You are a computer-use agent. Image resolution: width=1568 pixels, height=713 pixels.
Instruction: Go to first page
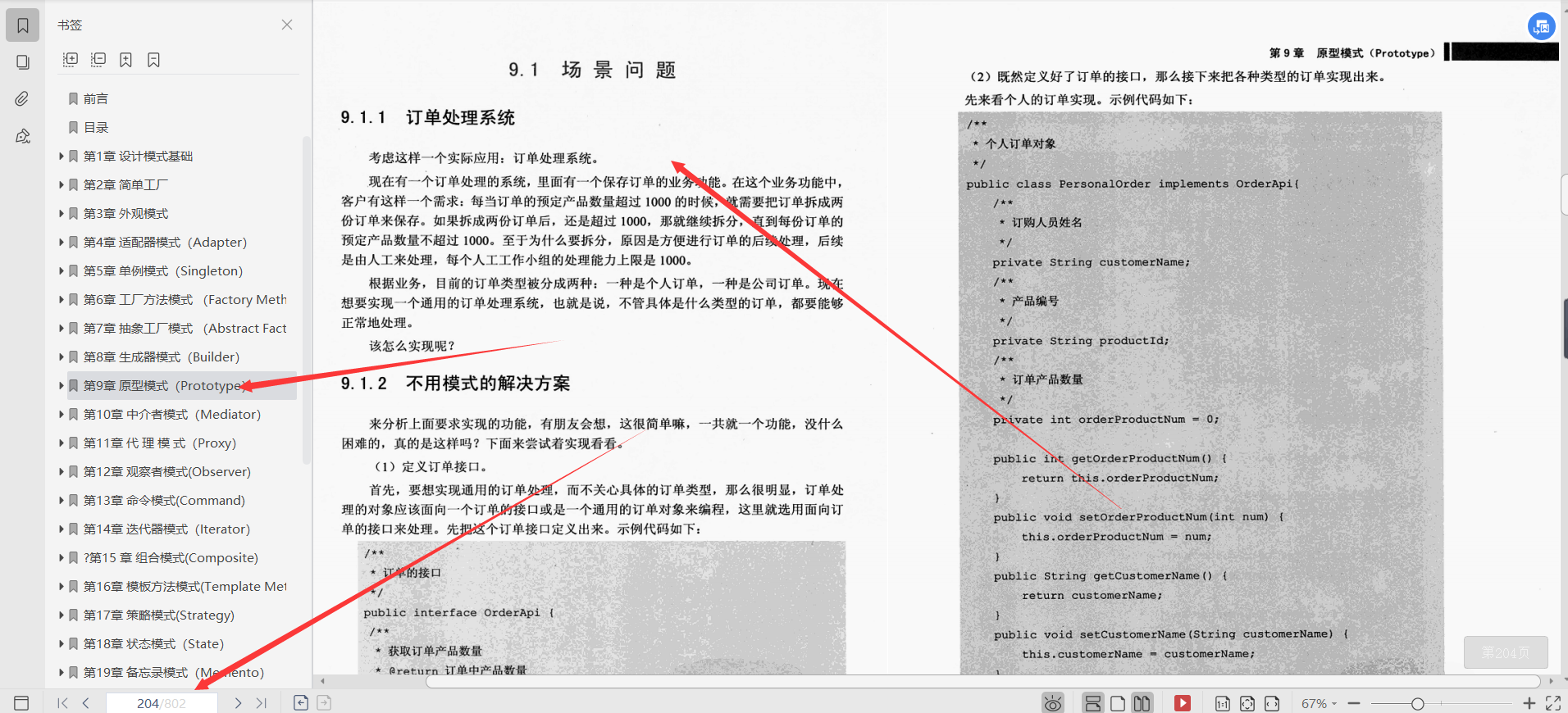[x=62, y=703]
